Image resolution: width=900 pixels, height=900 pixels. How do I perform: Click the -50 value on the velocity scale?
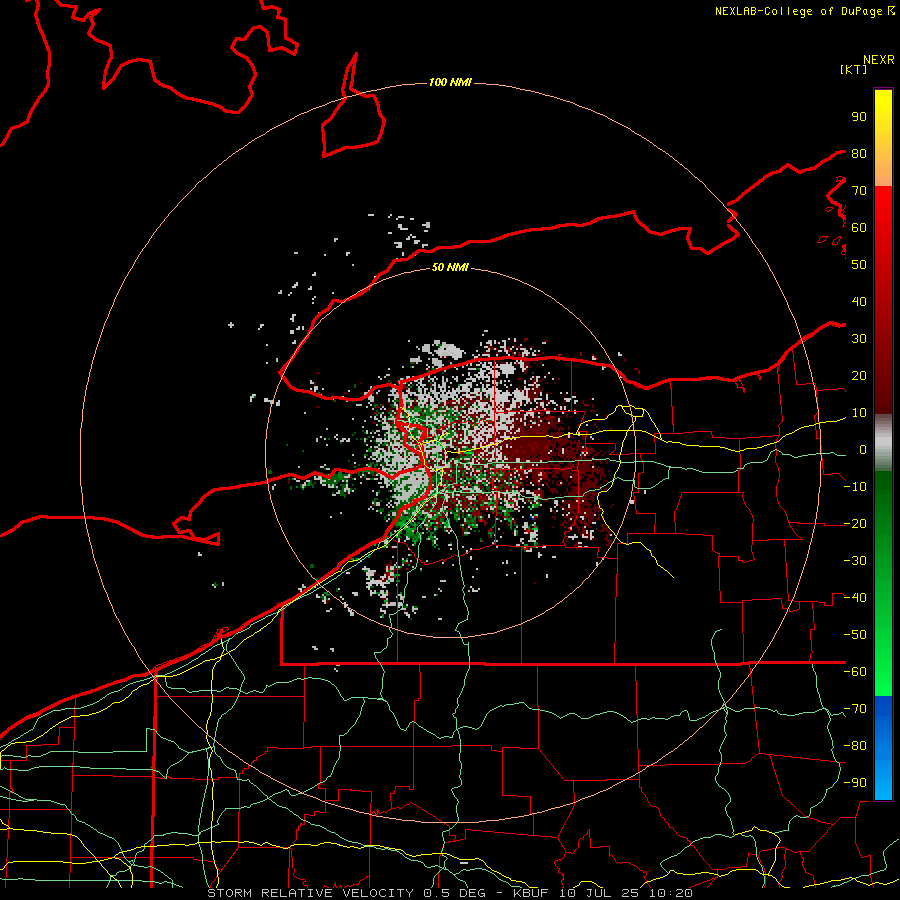855,635
